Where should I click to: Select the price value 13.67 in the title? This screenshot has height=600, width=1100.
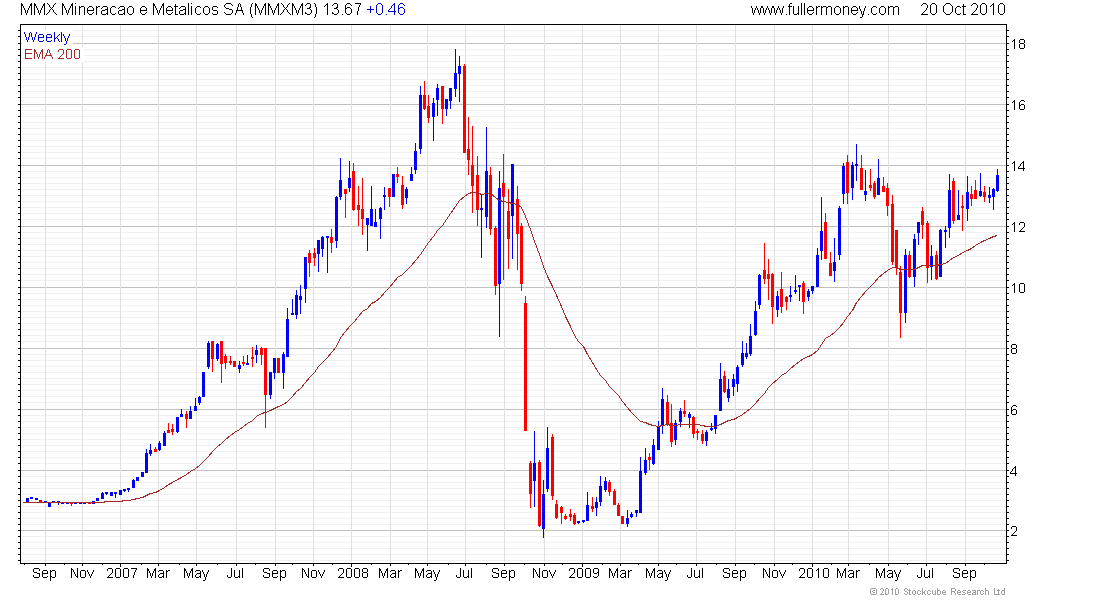click(x=342, y=10)
